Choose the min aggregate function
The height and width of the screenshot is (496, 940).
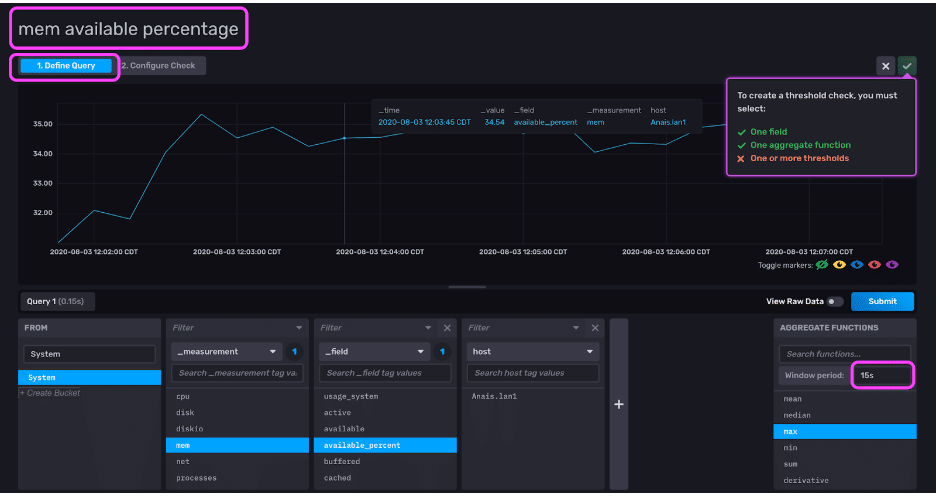coord(845,448)
